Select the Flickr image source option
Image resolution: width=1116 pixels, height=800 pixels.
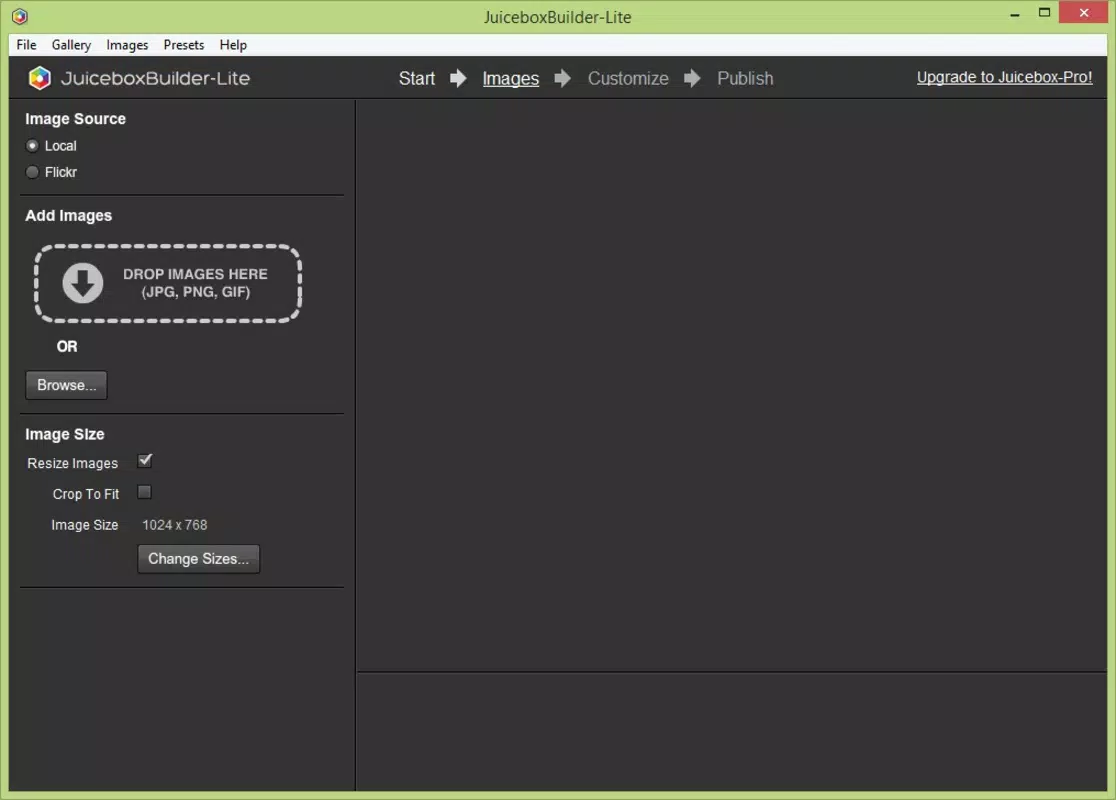pos(32,172)
